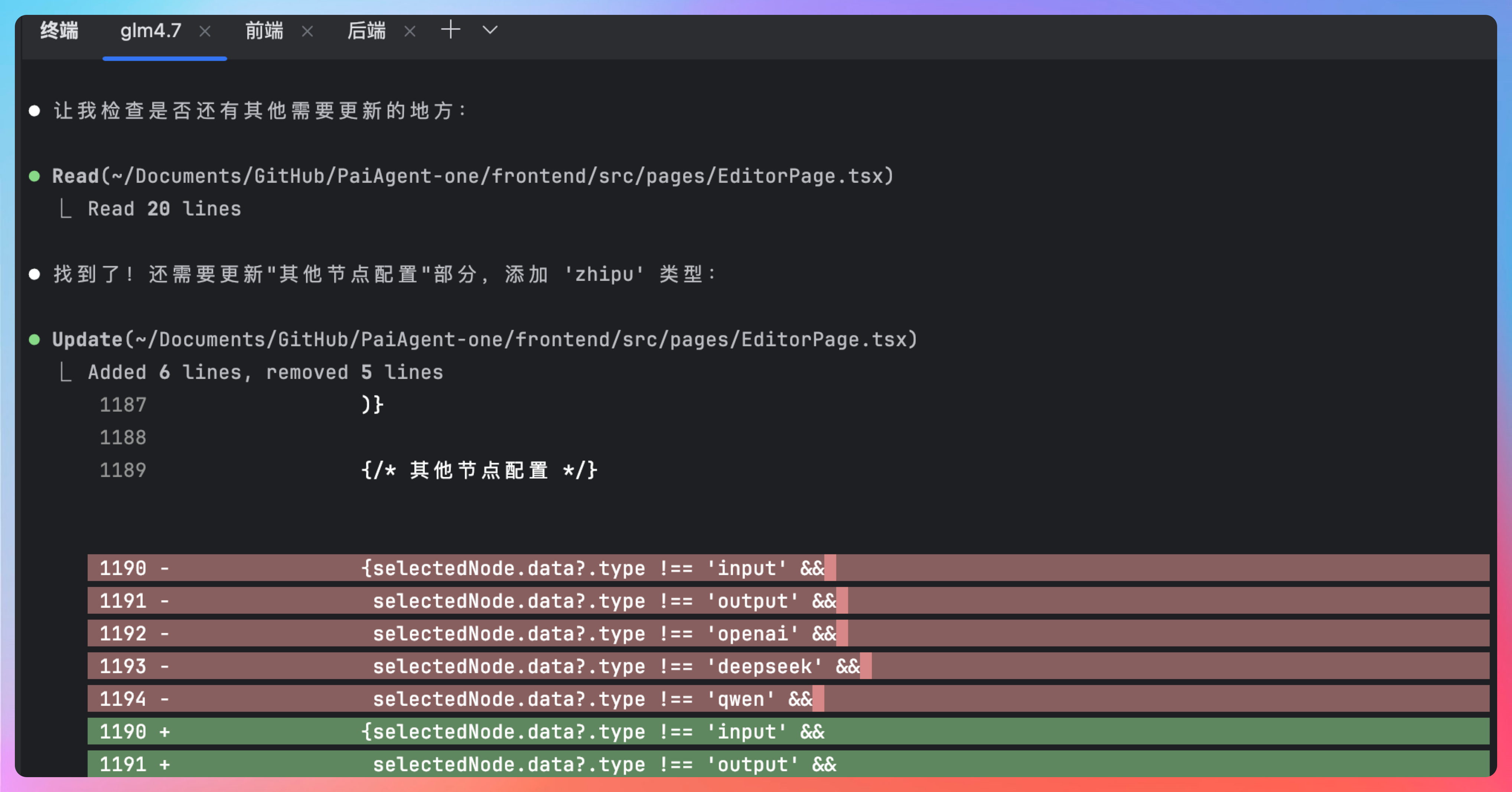
Task: Open the terminal options chevron dropdown
Action: click(x=490, y=29)
